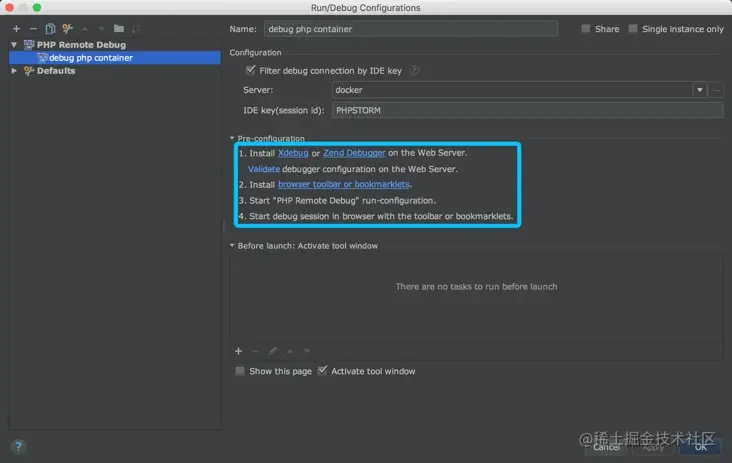The height and width of the screenshot is (463, 732).
Task: Toggle Filter debug connection by IDE key
Action: tap(251, 70)
